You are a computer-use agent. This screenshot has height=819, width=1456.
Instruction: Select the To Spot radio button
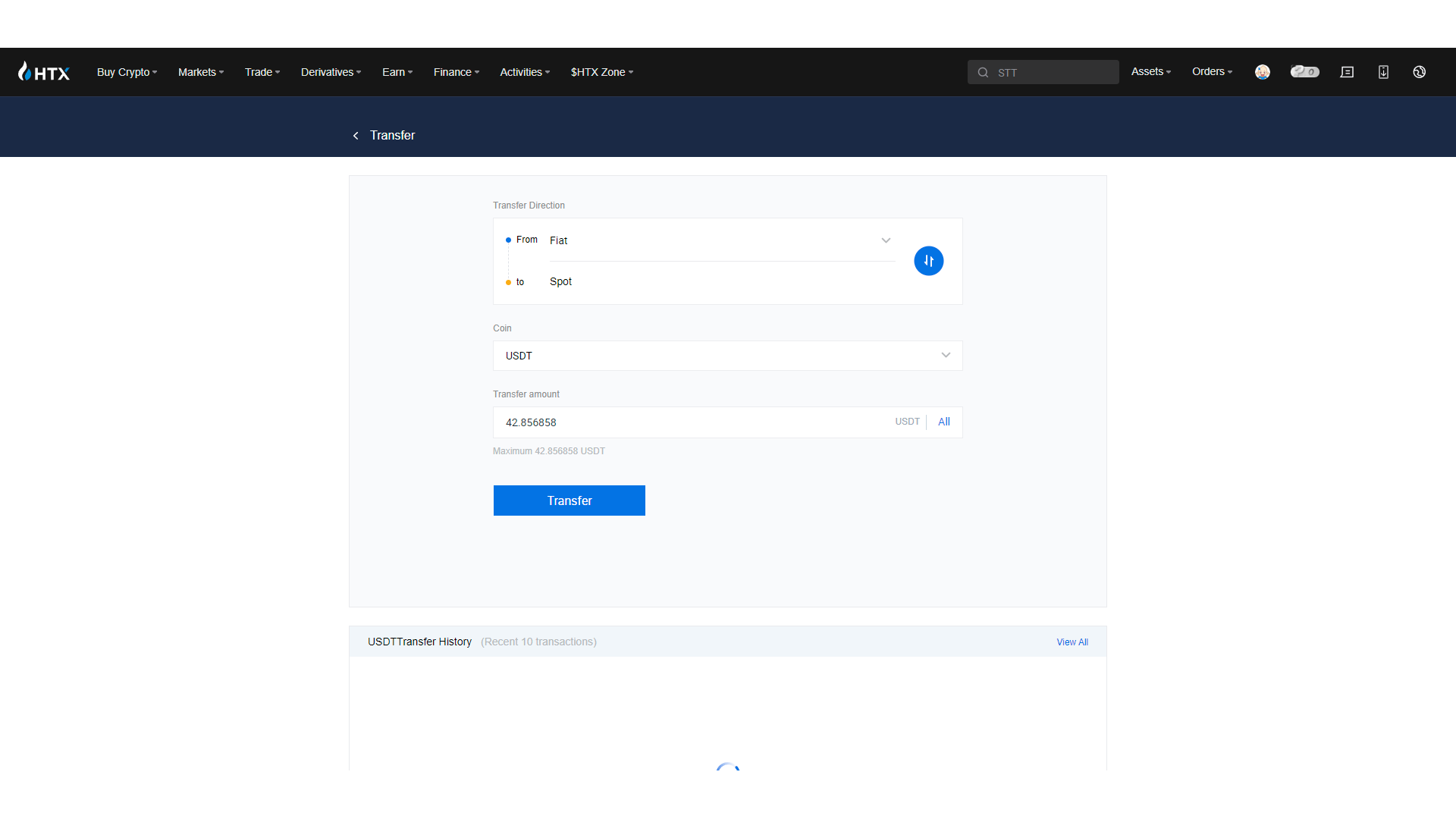pyautogui.click(x=509, y=282)
